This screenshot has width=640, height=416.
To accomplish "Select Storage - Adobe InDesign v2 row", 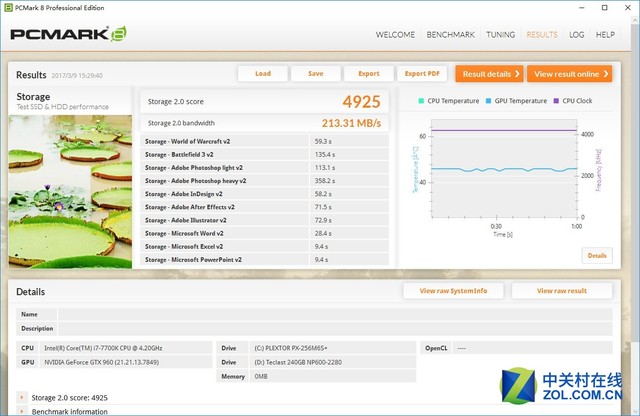I will 264,194.
